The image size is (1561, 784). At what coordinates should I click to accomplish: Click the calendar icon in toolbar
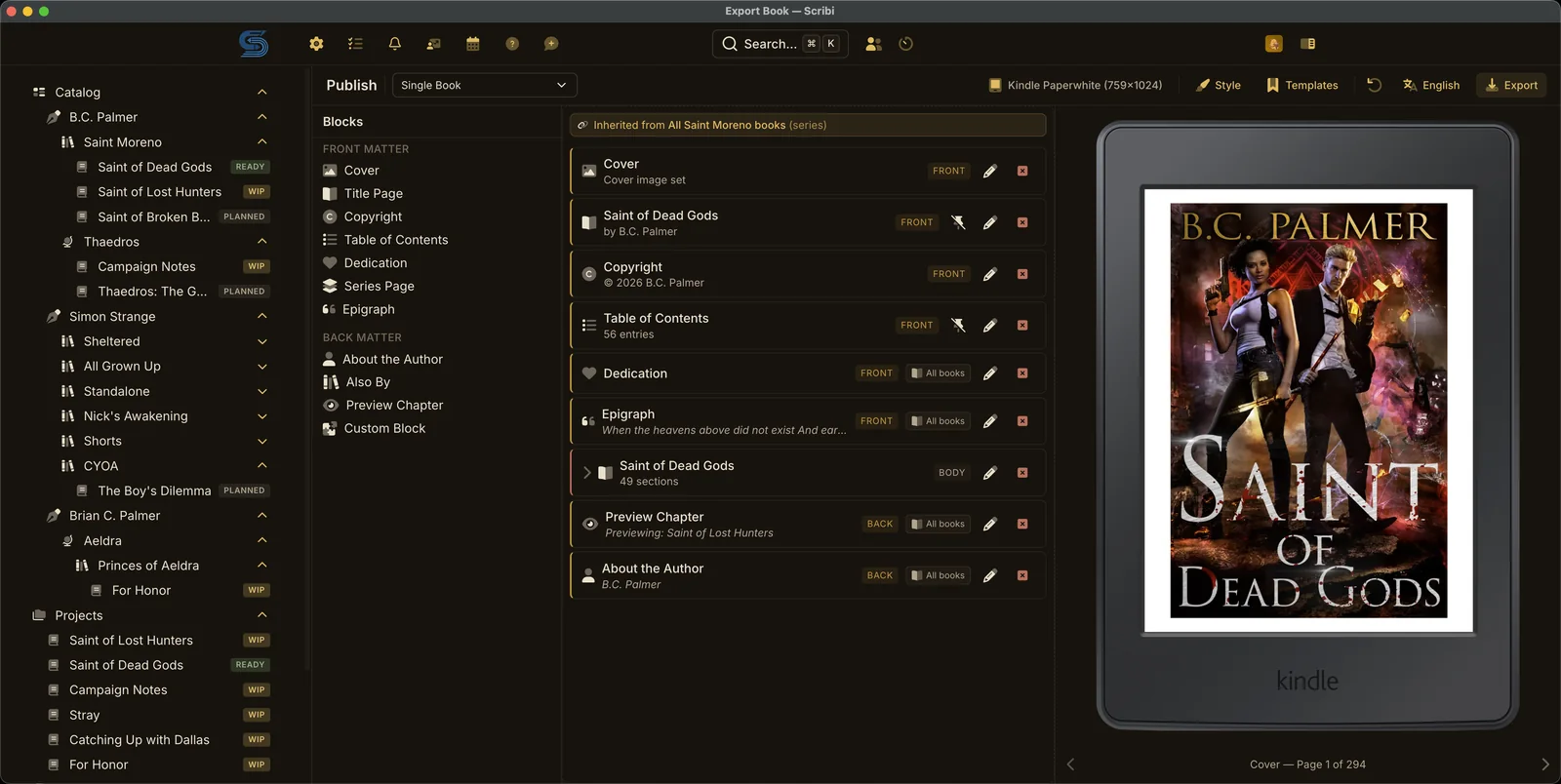(x=473, y=44)
